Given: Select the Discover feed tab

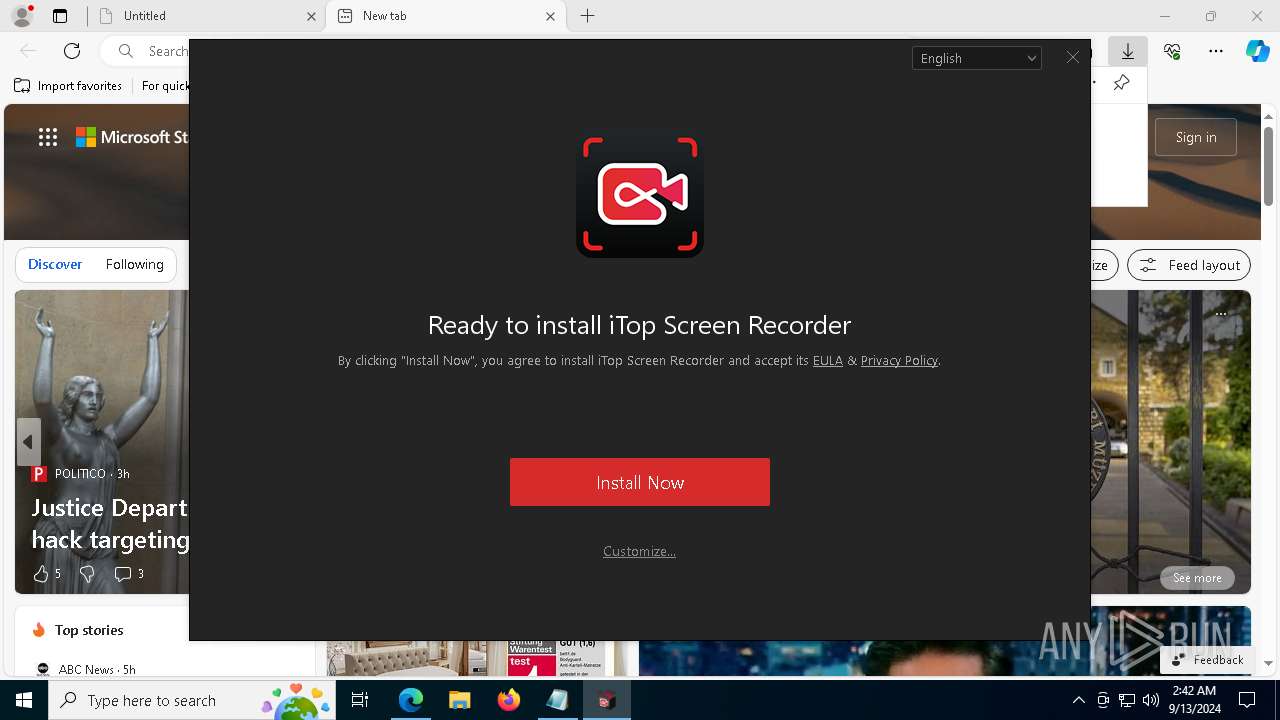Looking at the screenshot, I should (55, 265).
